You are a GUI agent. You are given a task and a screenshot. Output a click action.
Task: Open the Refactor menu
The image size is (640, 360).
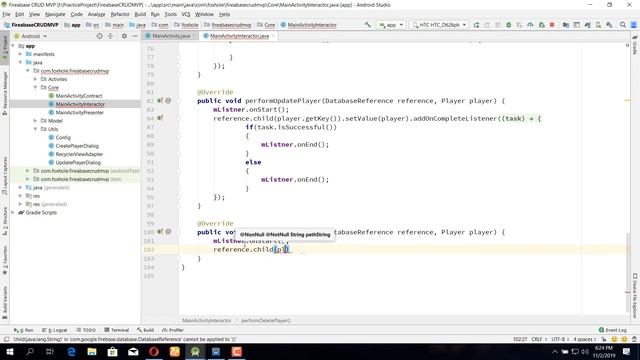point(120,14)
